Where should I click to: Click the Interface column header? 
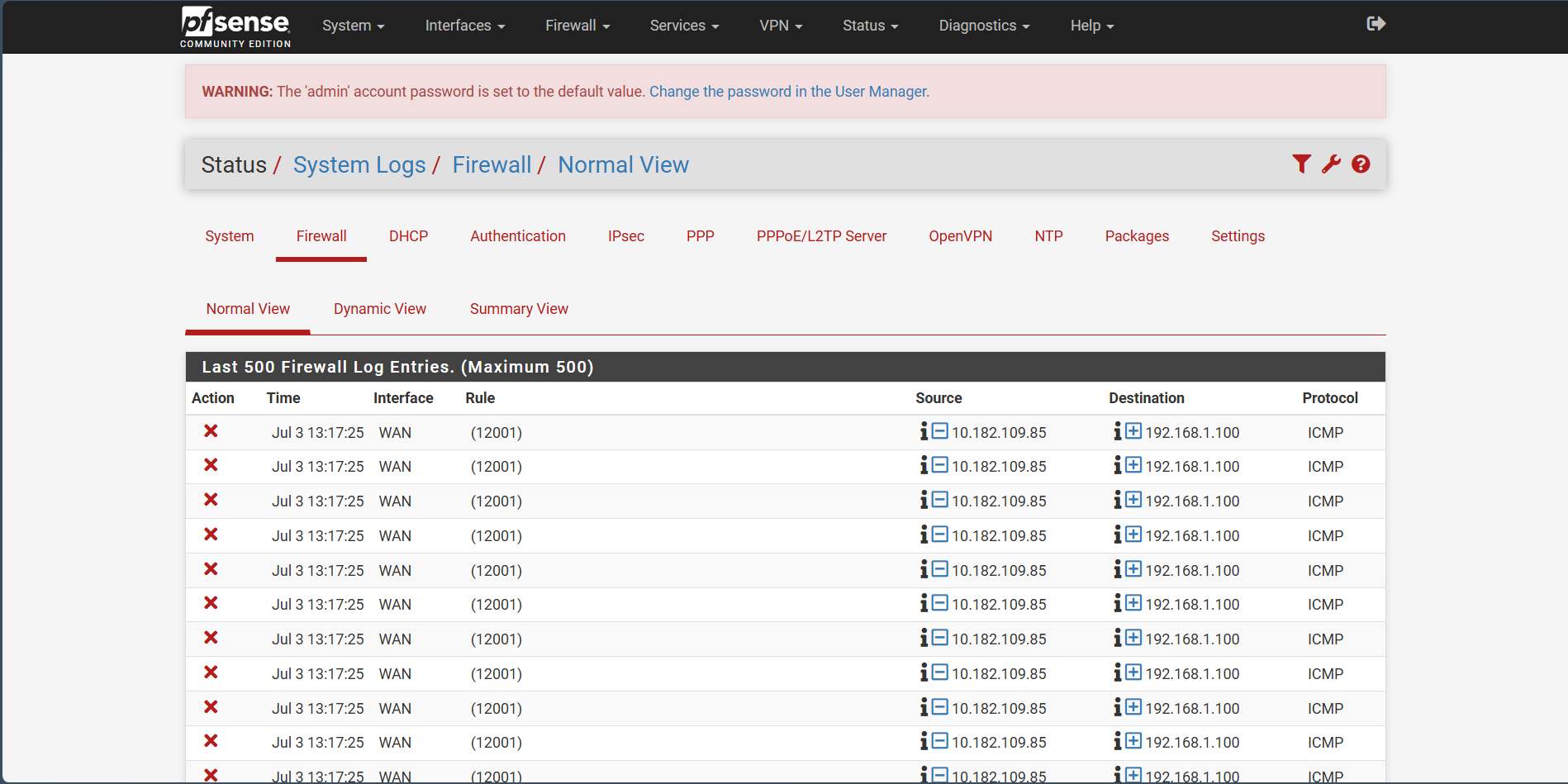click(403, 398)
